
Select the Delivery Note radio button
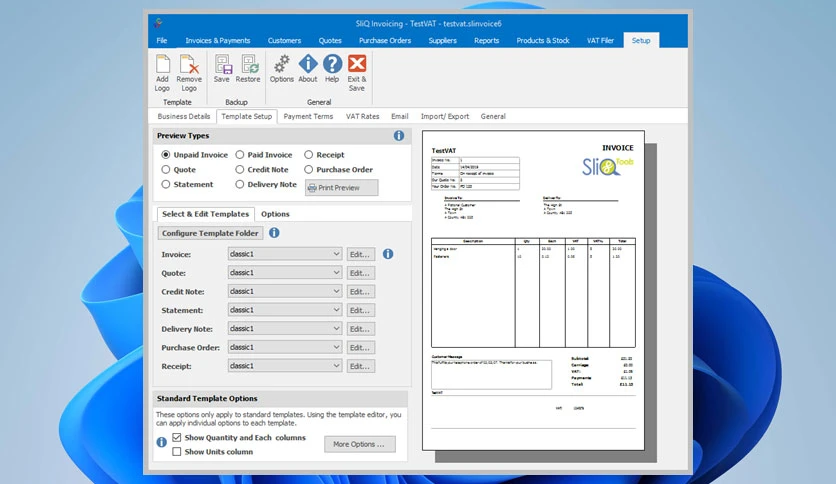pos(240,184)
